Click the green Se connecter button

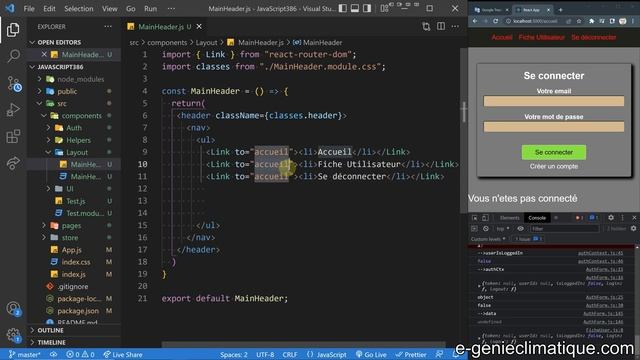[553, 152]
